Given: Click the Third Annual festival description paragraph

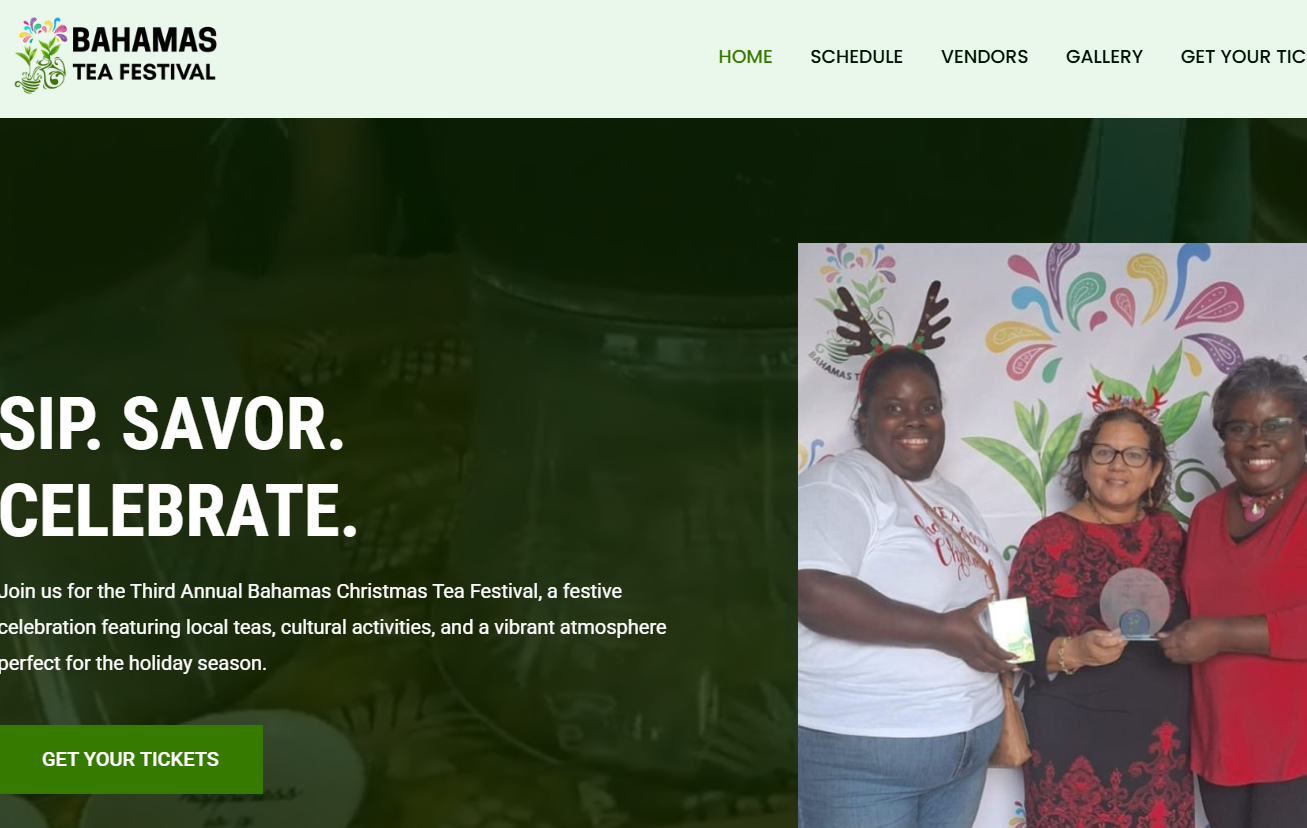Looking at the screenshot, I should click(x=333, y=627).
